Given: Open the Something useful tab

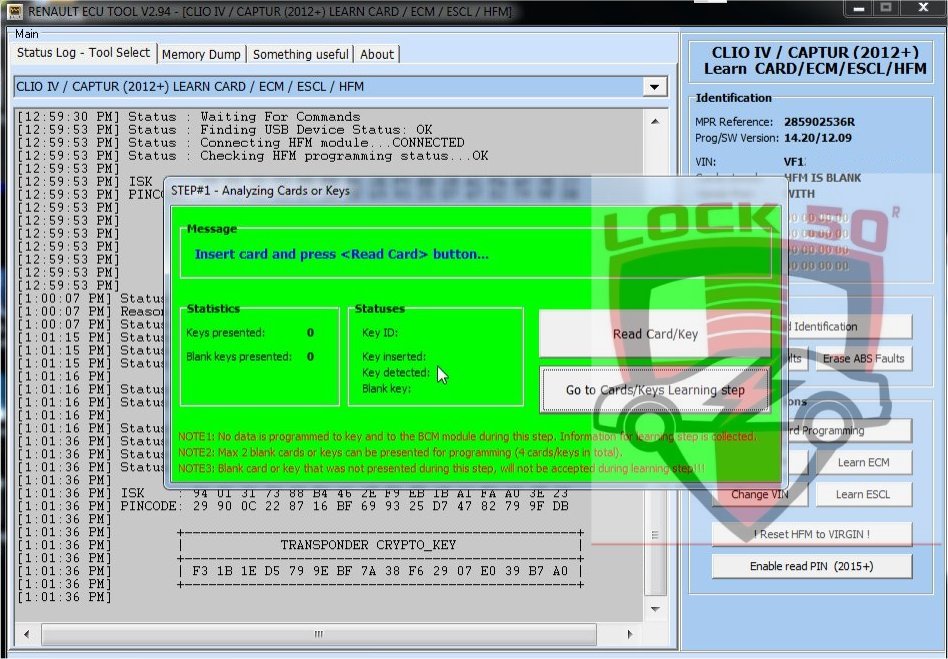Looking at the screenshot, I should 301,54.
